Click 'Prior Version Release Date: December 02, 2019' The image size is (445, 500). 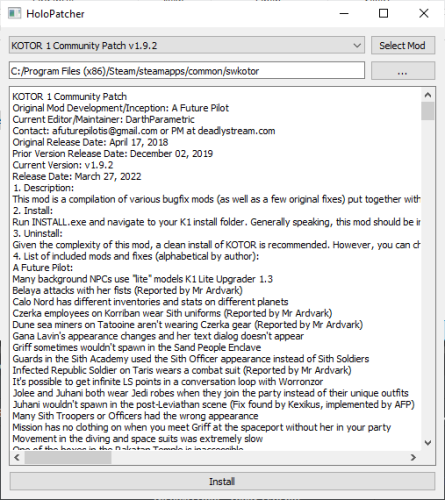tap(113, 154)
